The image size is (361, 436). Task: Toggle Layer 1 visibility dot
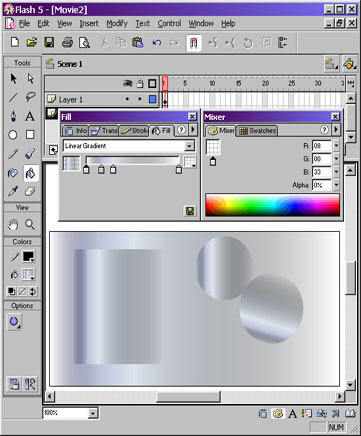click(x=127, y=99)
